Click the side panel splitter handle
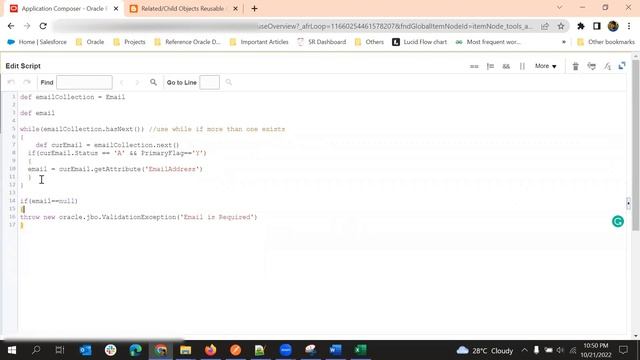640x360 pixels. click(629, 203)
